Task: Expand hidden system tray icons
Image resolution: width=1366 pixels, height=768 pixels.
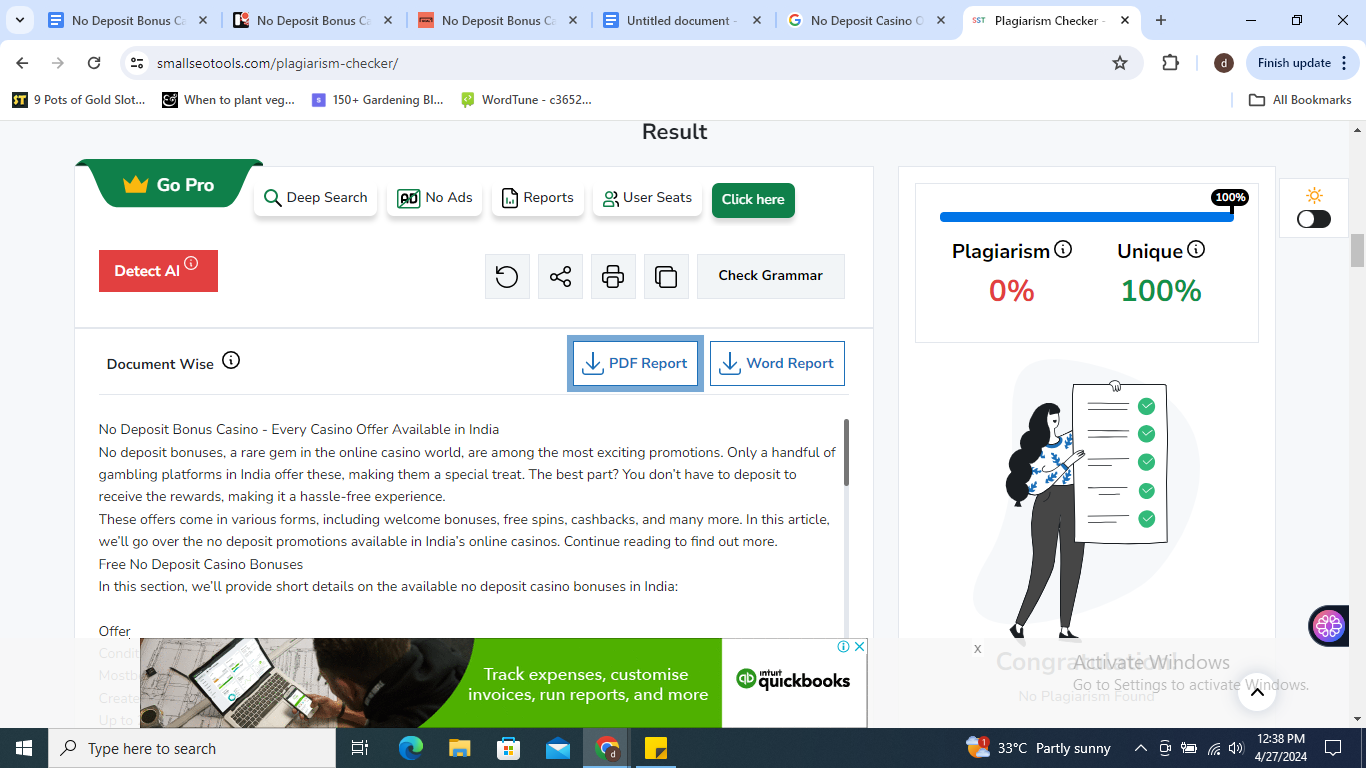Action: [x=1140, y=748]
